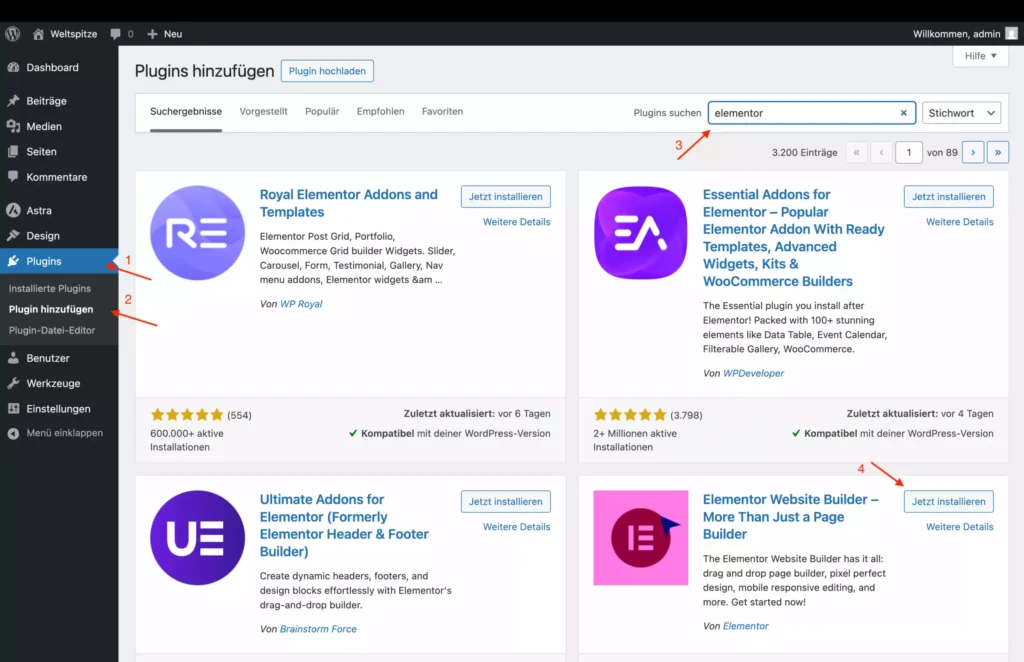Click Elementor Website Builder logo
Viewport: 1024px width, 662px height.
(x=641, y=538)
